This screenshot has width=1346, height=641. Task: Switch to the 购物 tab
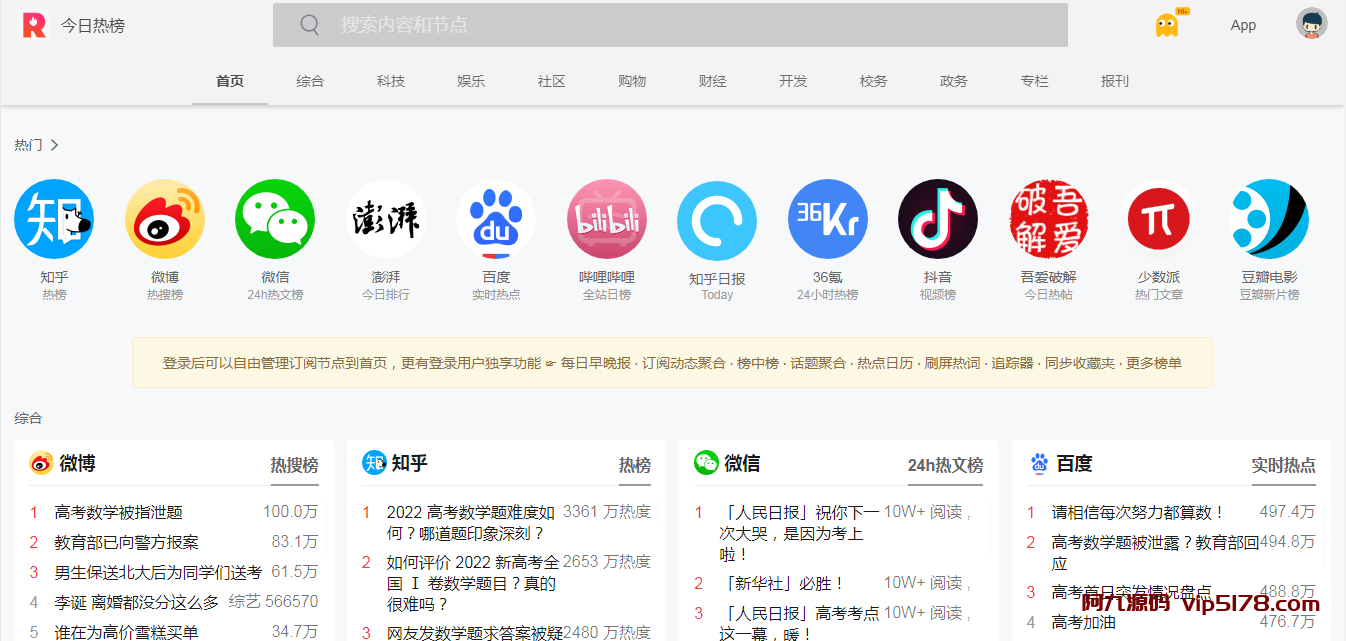tap(632, 81)
